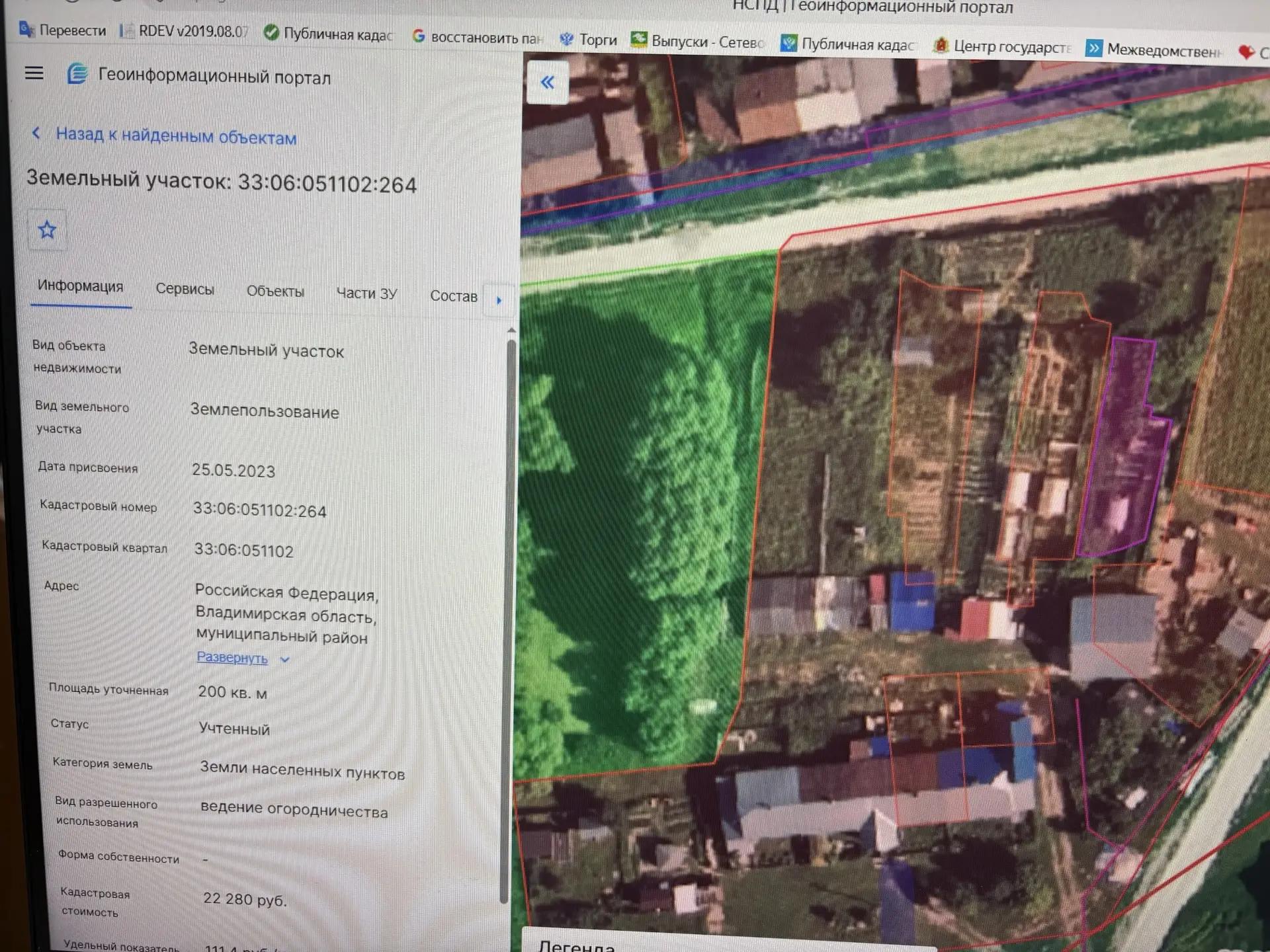Screen dimensions: 1270x952
Task: Open the Перевести bookmark
Action: (x=63, y=30)
